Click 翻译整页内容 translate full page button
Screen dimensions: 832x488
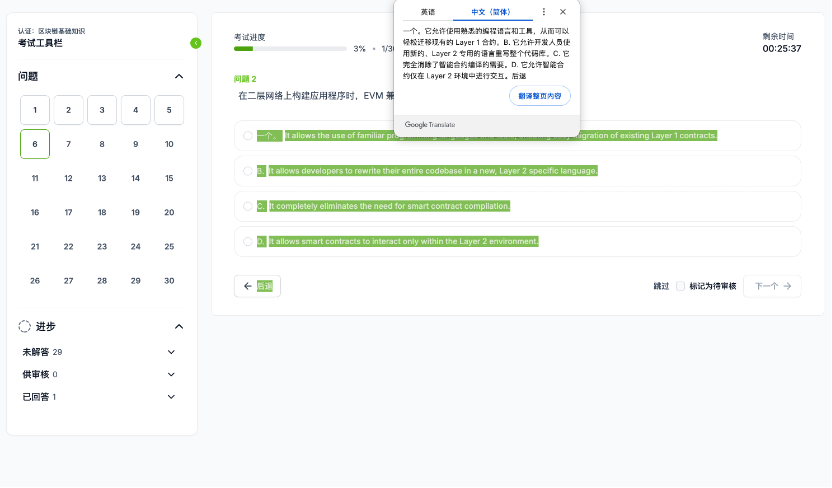(540, 96)
